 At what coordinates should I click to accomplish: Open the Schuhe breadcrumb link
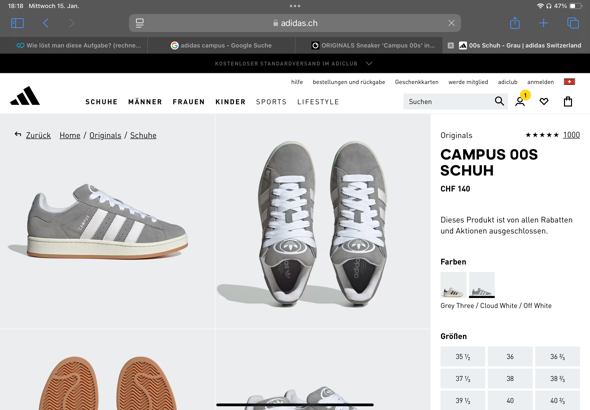(143, 135)
